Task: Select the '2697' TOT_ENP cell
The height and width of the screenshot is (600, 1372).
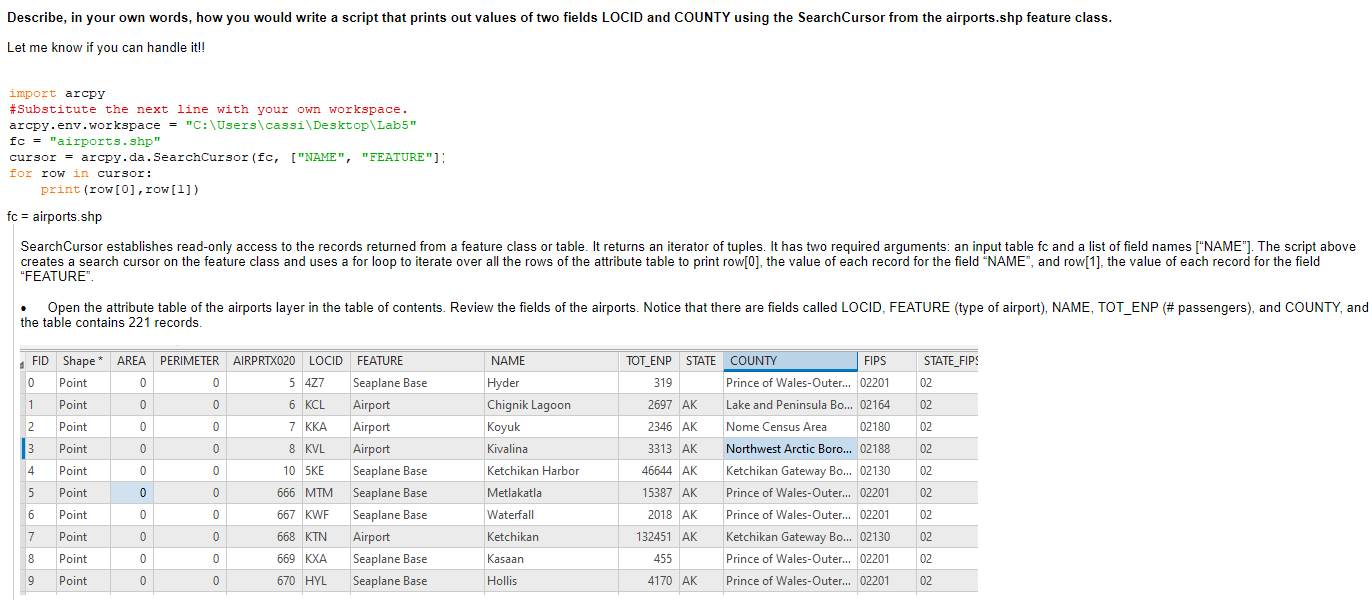Action: (649, 405)
